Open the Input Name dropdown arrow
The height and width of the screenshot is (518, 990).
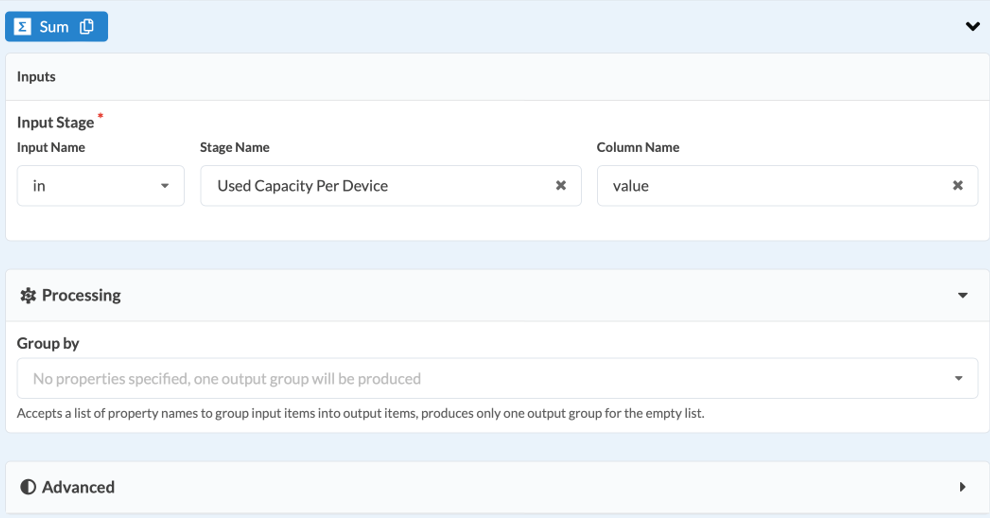[165, 186]
